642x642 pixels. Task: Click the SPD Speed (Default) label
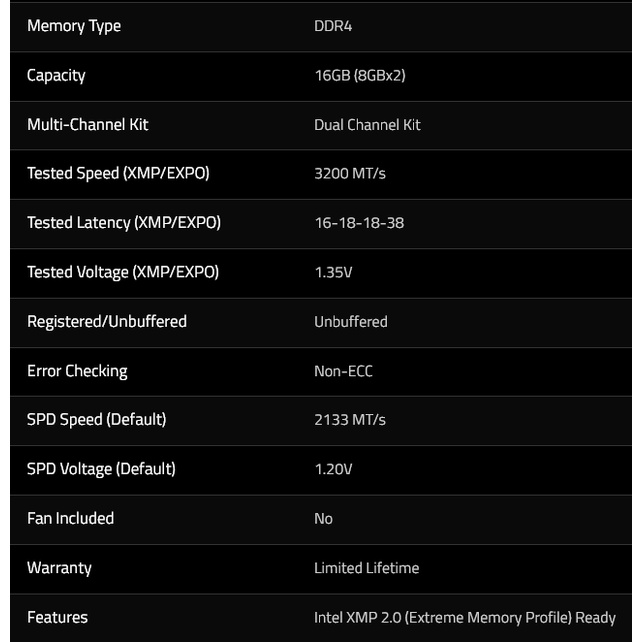[x=97, y=419]
